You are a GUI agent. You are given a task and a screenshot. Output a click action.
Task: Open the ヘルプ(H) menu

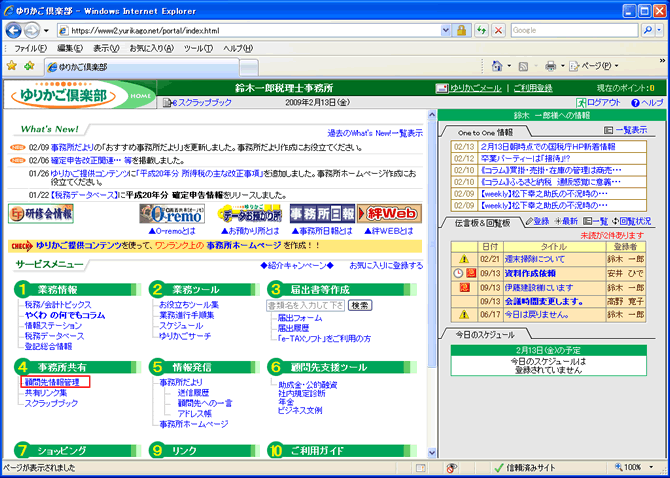tap(238, 48)
